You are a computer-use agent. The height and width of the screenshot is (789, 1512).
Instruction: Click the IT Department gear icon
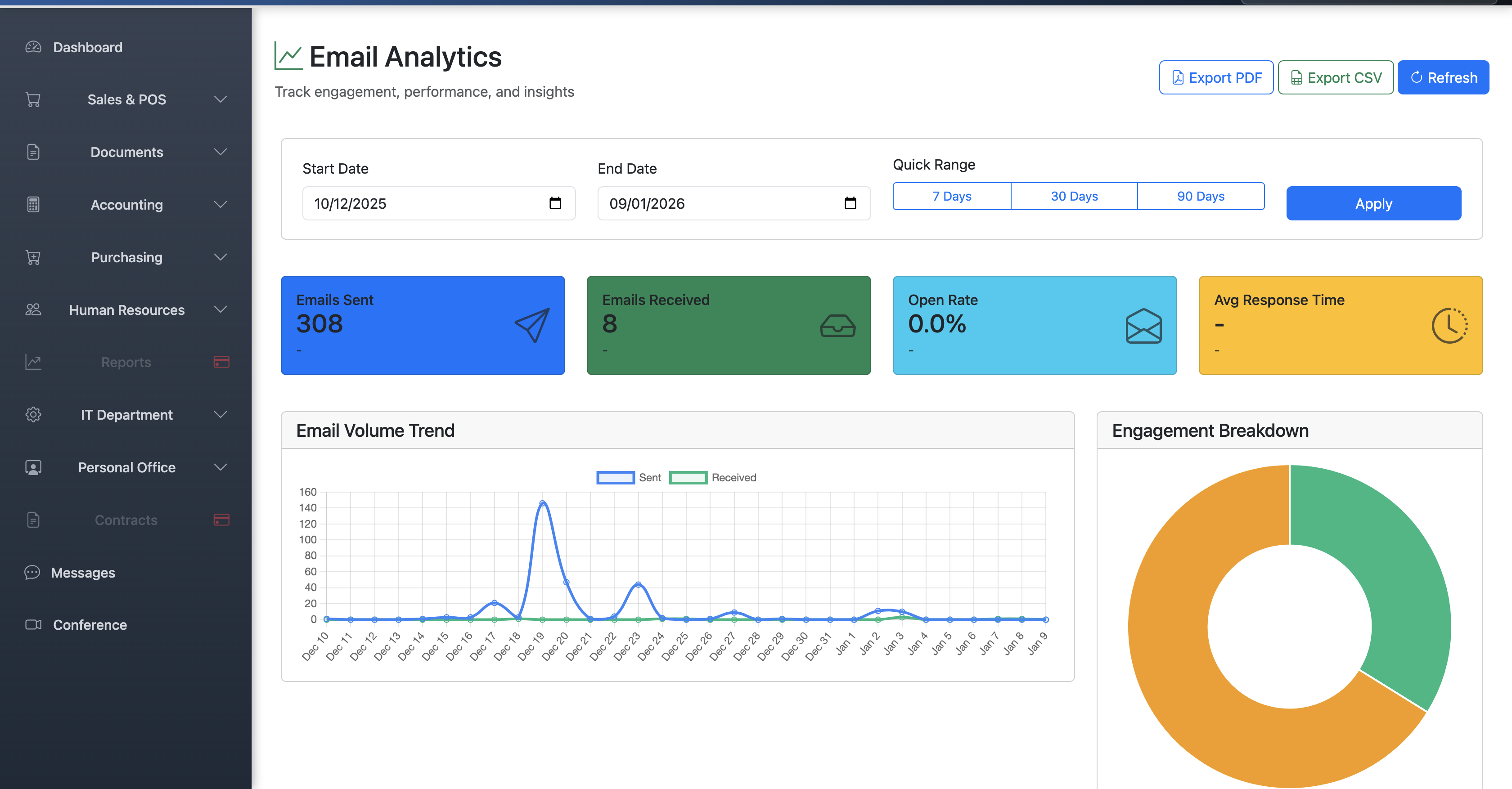coord(33,414)
